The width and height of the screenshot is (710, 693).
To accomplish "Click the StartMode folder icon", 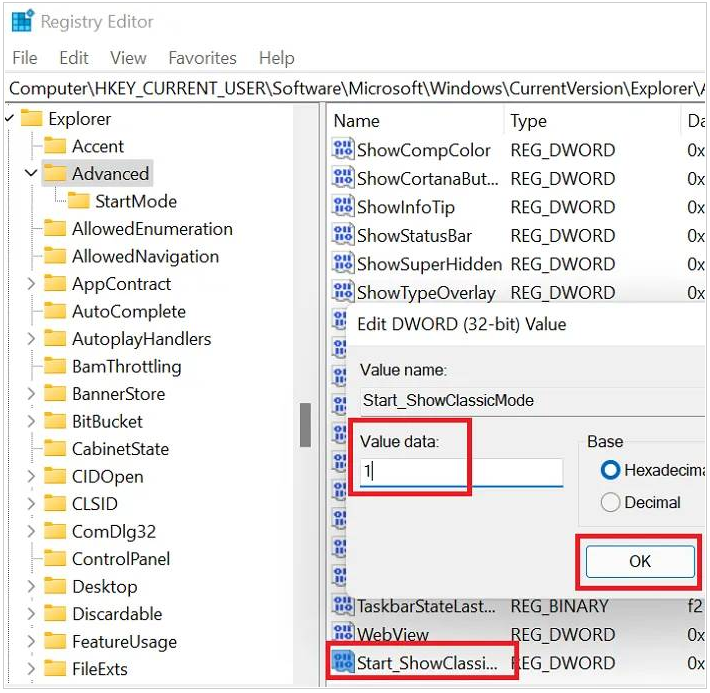I will point(79,201).
